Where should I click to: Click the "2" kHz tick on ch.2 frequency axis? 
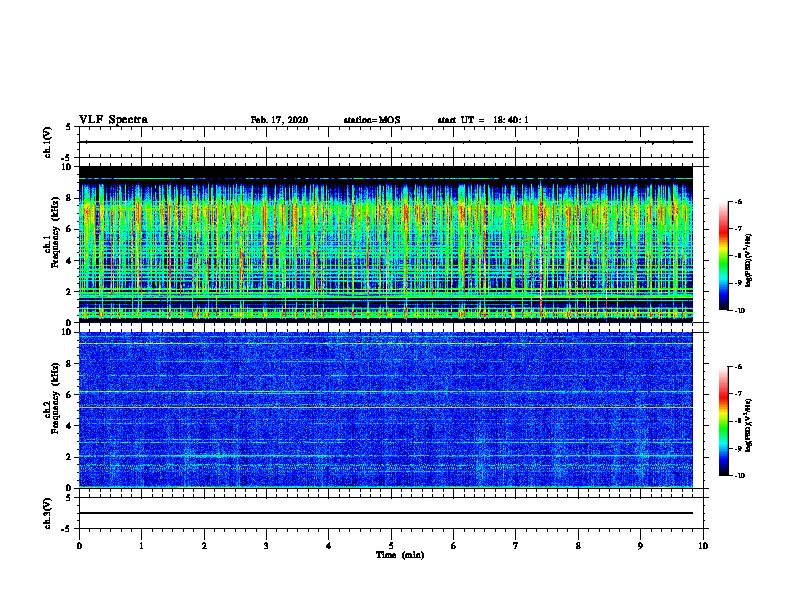click(69, 457)
